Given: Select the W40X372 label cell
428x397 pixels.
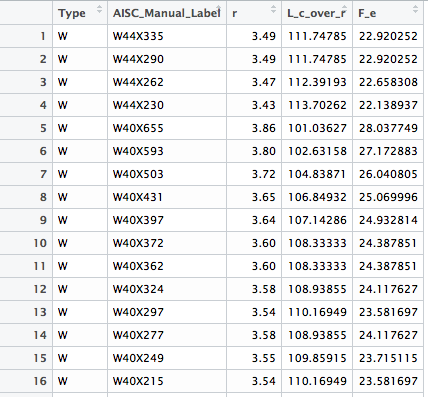Looking at the screenshot, I should 167,243.
